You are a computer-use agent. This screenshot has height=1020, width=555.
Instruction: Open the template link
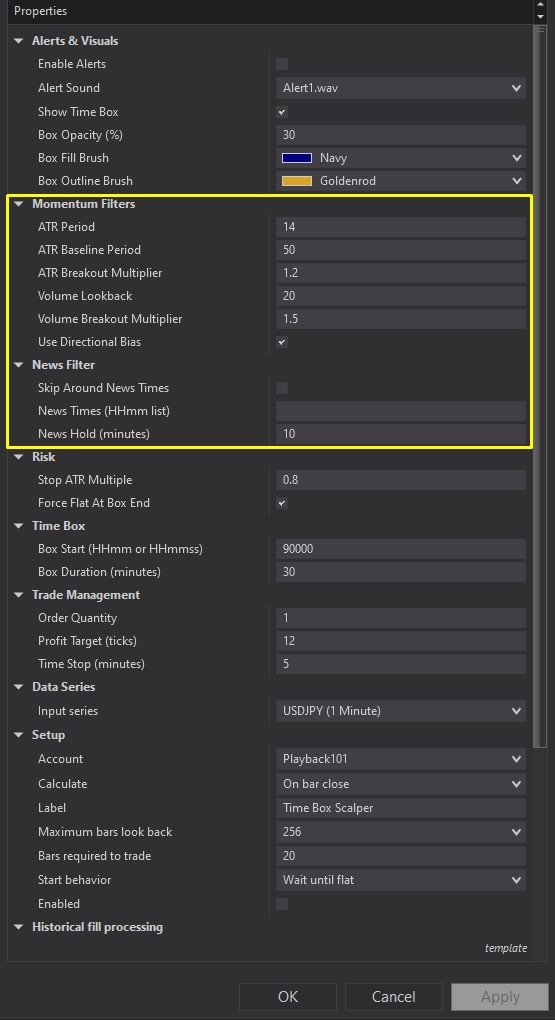point(506,948)
